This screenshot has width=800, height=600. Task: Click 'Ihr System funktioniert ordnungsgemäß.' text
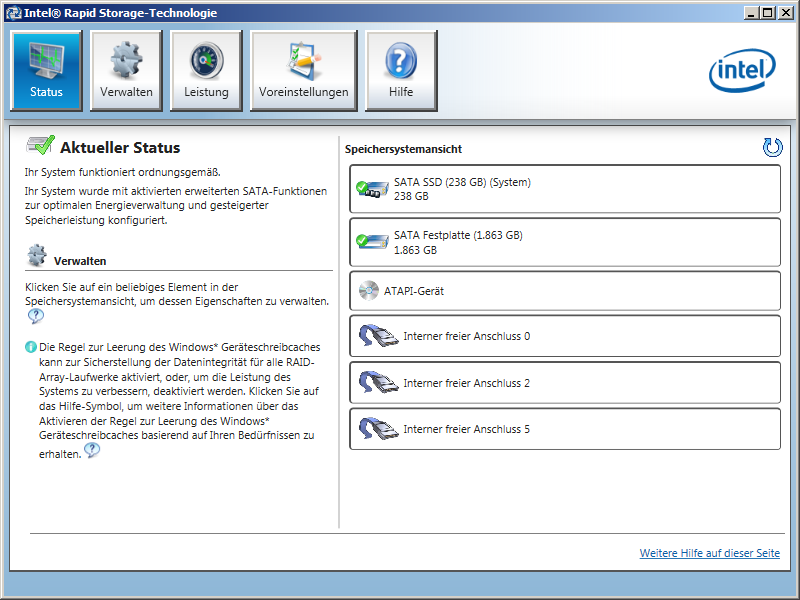coord(122,172)
